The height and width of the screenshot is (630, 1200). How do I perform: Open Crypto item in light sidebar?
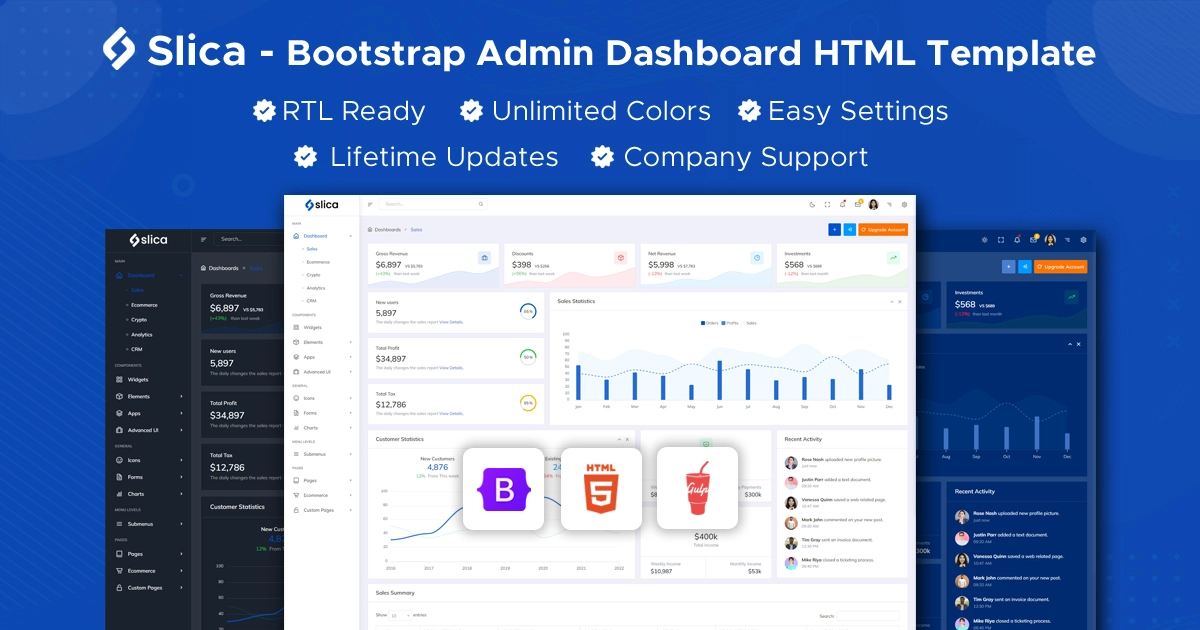(x=313, y=275)
